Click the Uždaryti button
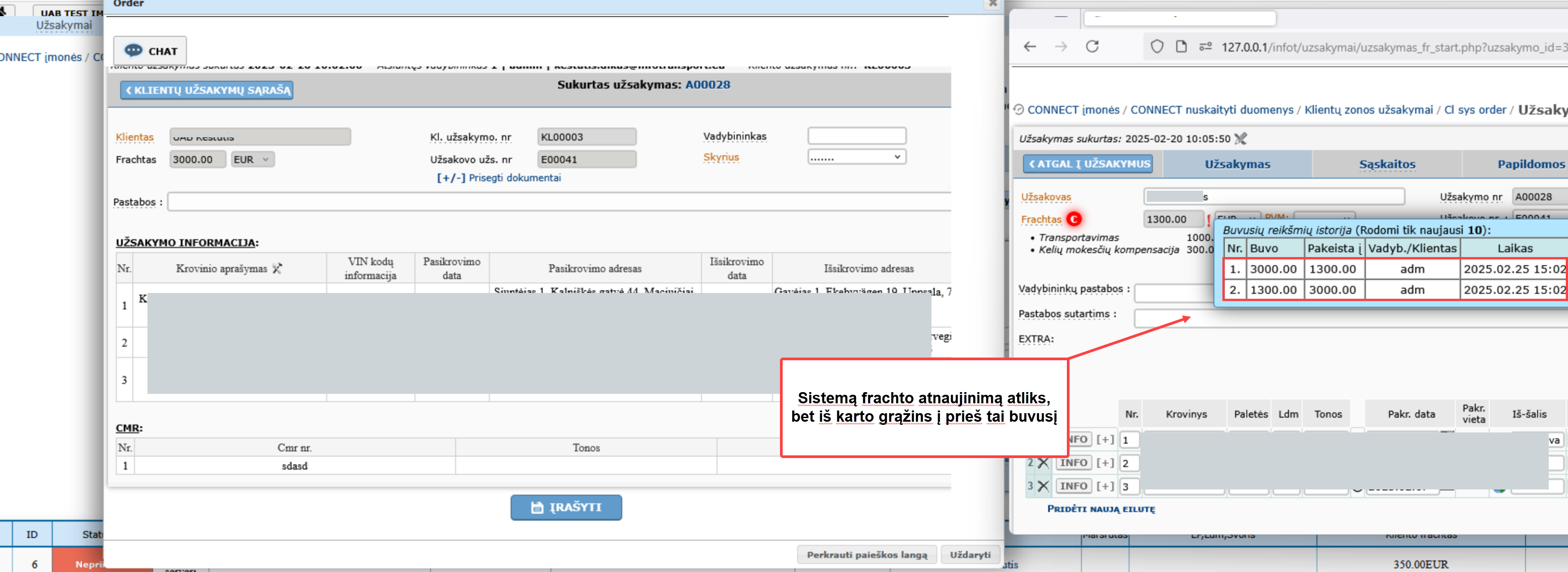 (x=970, y=555)
